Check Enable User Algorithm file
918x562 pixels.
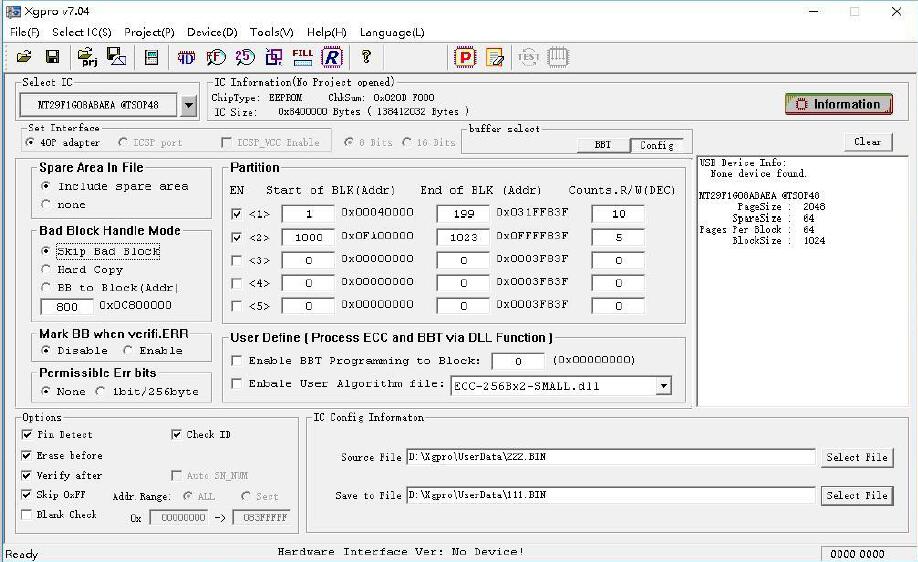coord(237,383)
